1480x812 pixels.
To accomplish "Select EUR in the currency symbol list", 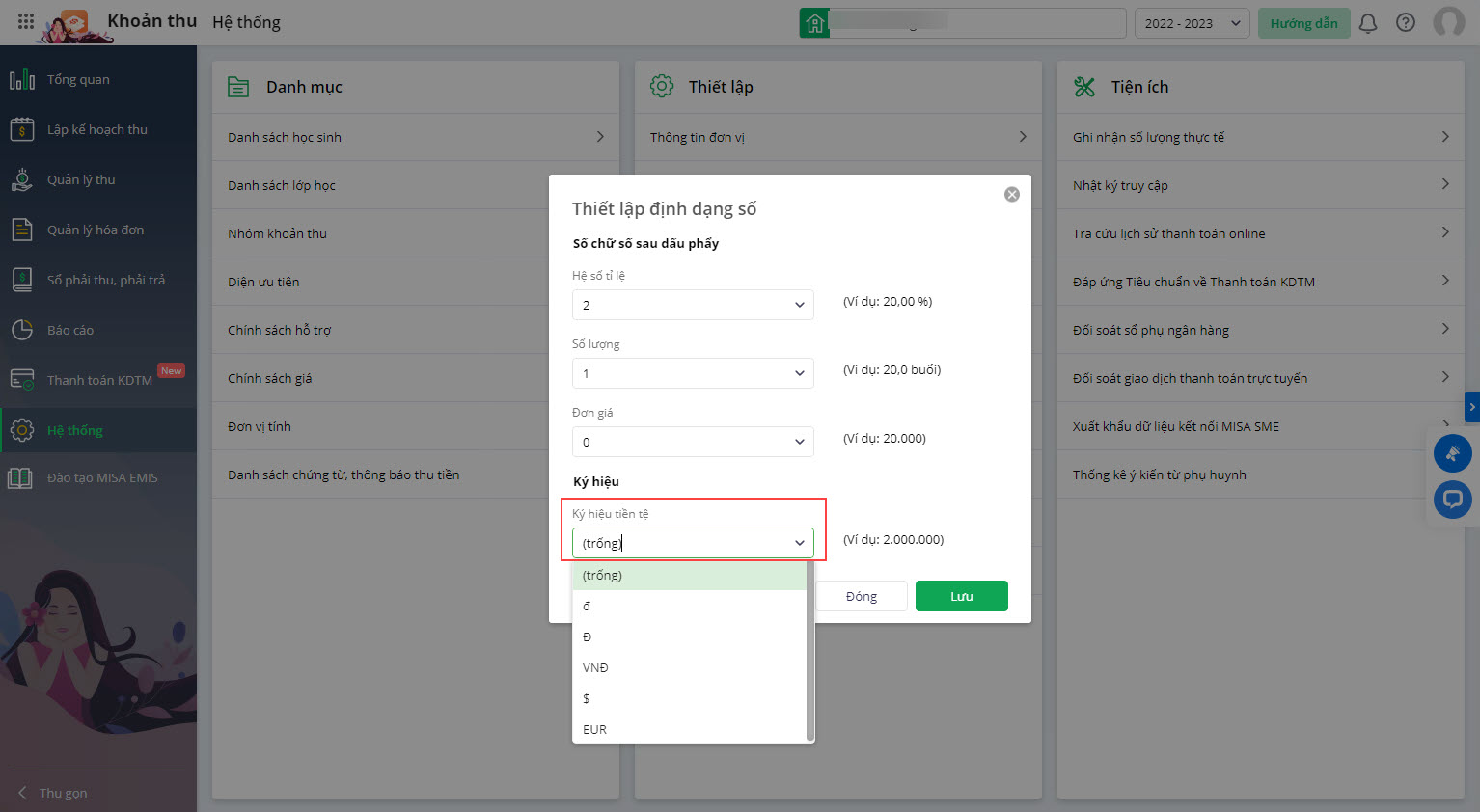I will [594, 729].
